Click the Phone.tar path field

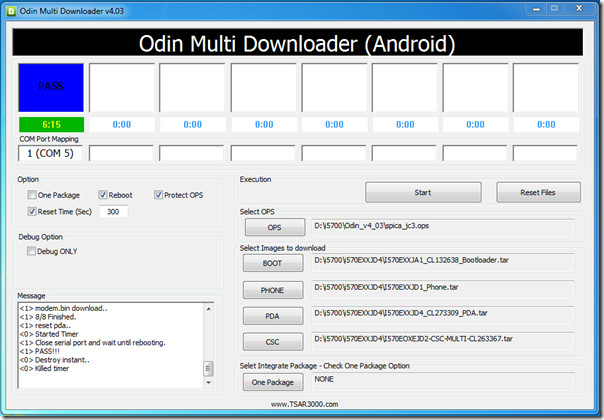(x=443, y=289)
